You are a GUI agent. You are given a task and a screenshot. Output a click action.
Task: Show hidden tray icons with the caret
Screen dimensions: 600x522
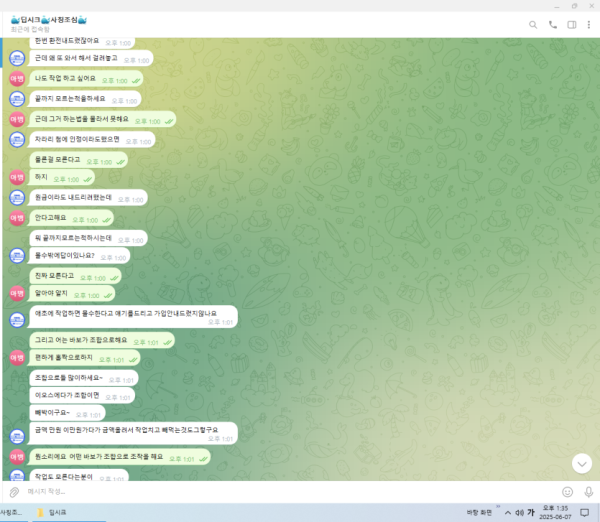point(508,512)
